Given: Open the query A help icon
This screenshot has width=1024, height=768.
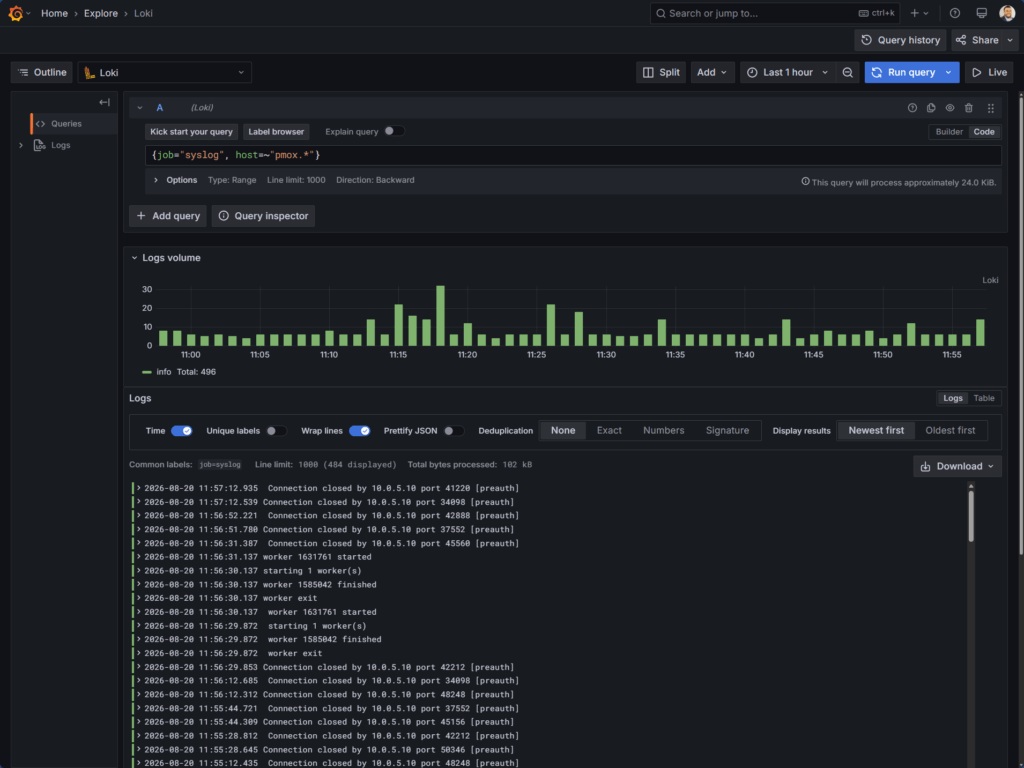Looking at the screenshot, I should [x=912, y=108].
